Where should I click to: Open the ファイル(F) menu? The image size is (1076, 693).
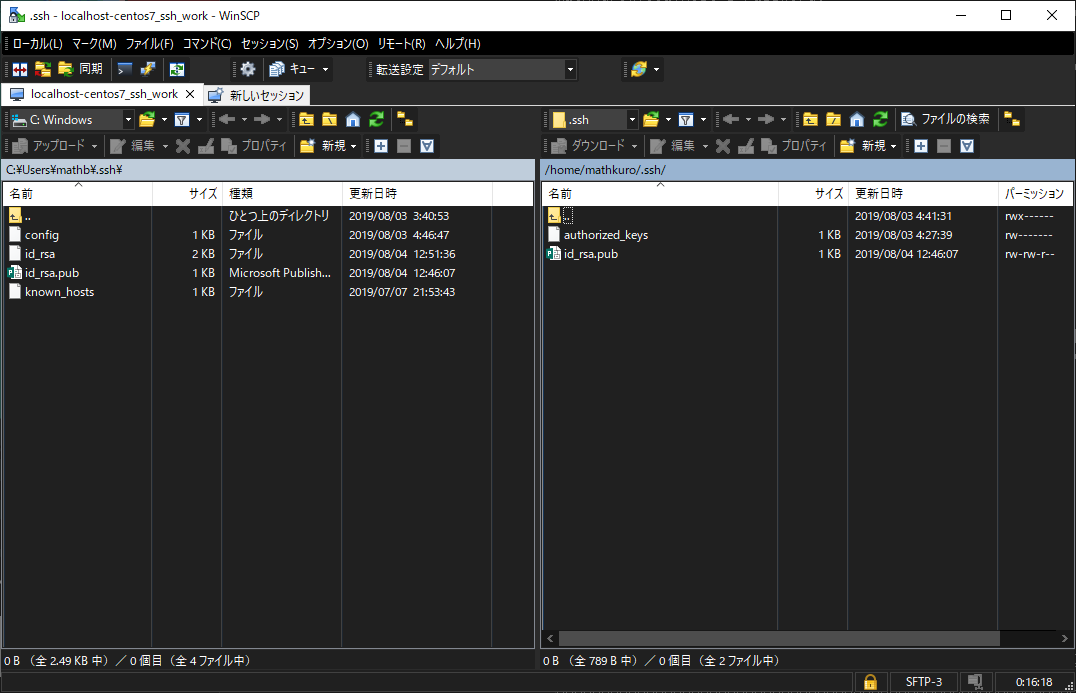[150, 44]
